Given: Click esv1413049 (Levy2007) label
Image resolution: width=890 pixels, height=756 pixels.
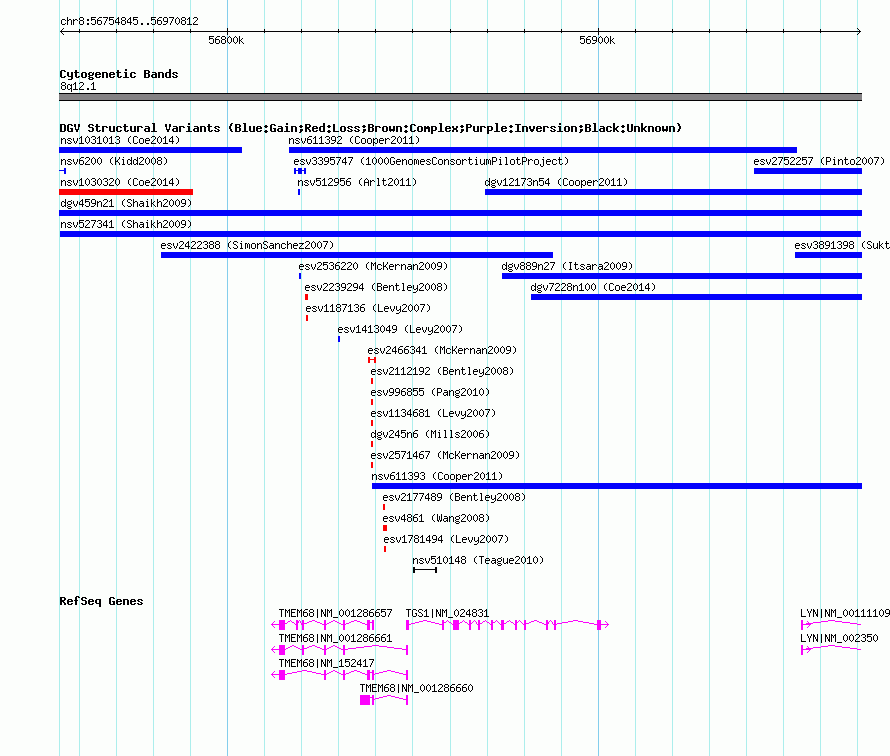Looking at the screenshot, I should click(x=400, y=329).
